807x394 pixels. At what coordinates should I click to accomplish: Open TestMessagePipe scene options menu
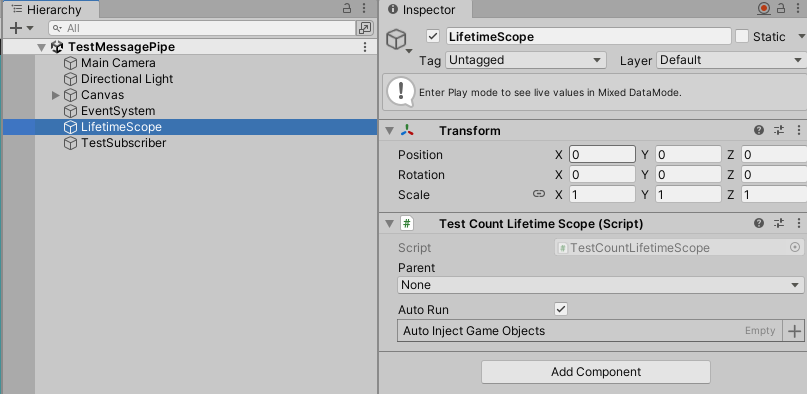tap(365, 47)
